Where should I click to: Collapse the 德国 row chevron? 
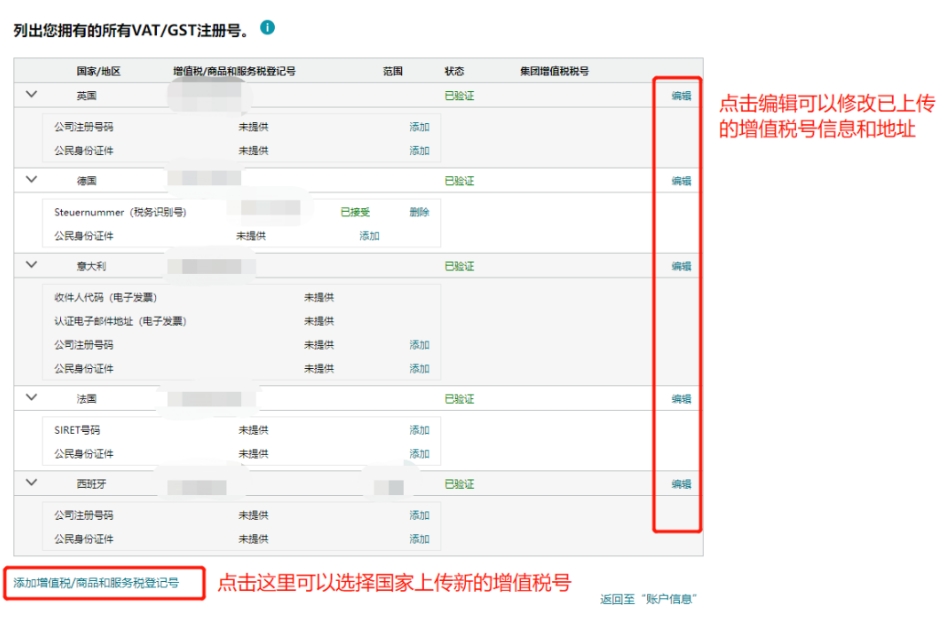point(31,179)
